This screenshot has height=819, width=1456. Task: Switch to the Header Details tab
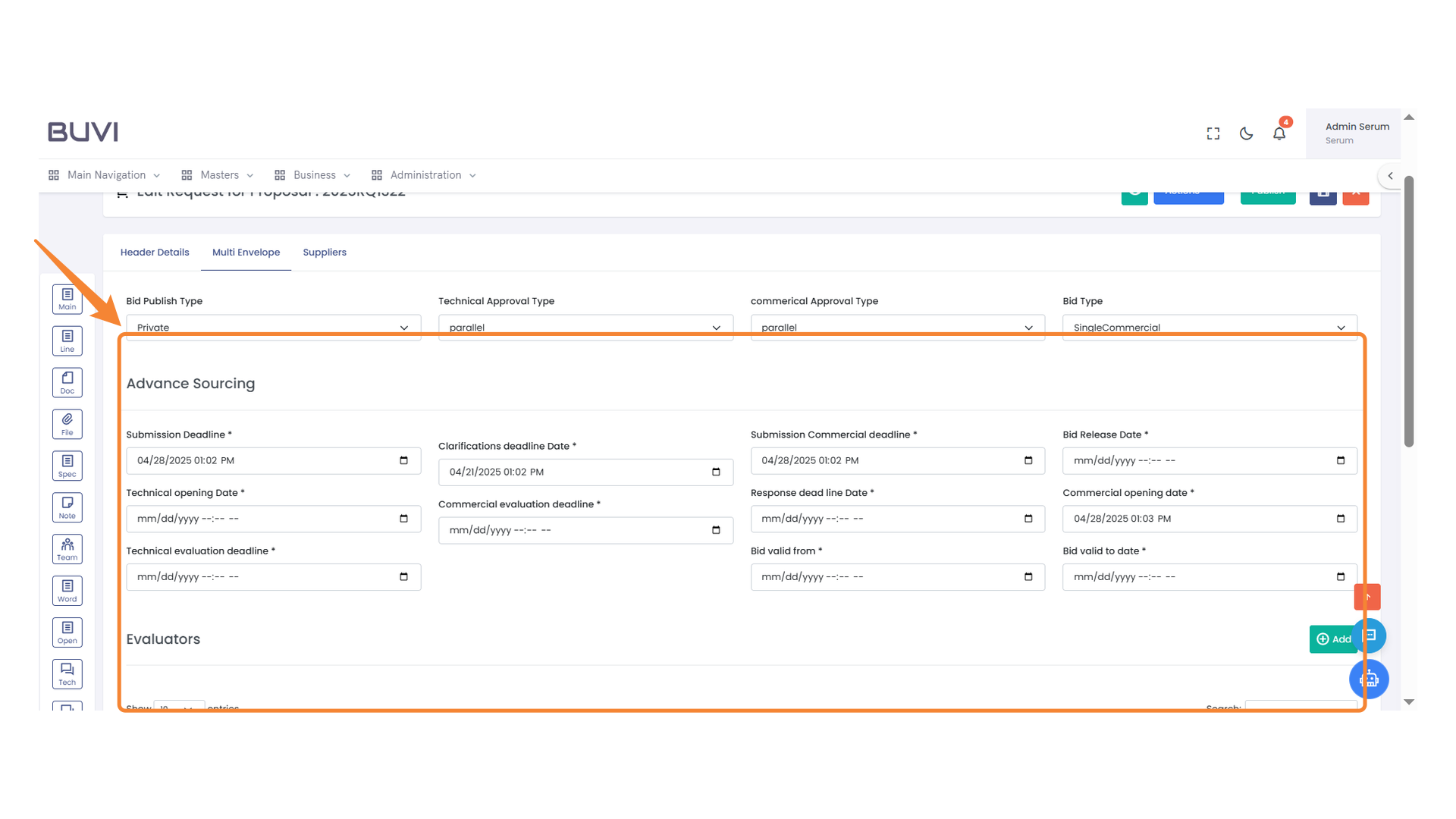[x=155, y=253]
